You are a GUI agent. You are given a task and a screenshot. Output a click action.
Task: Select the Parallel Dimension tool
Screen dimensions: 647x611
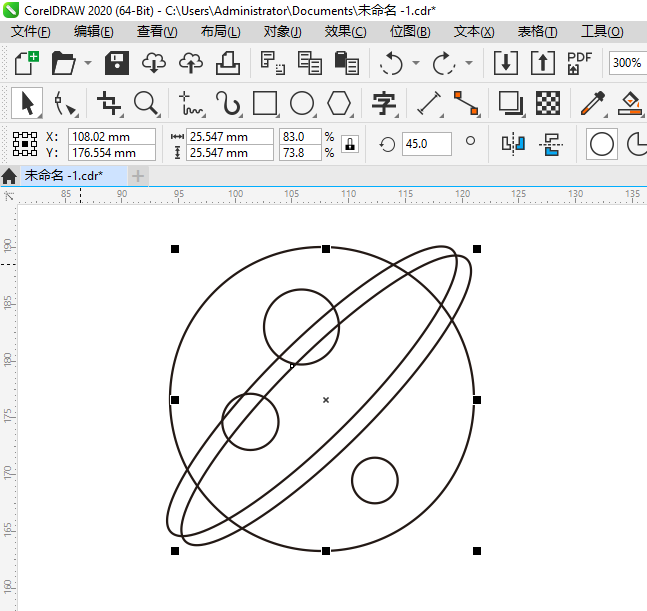click(x=429, y=103)
